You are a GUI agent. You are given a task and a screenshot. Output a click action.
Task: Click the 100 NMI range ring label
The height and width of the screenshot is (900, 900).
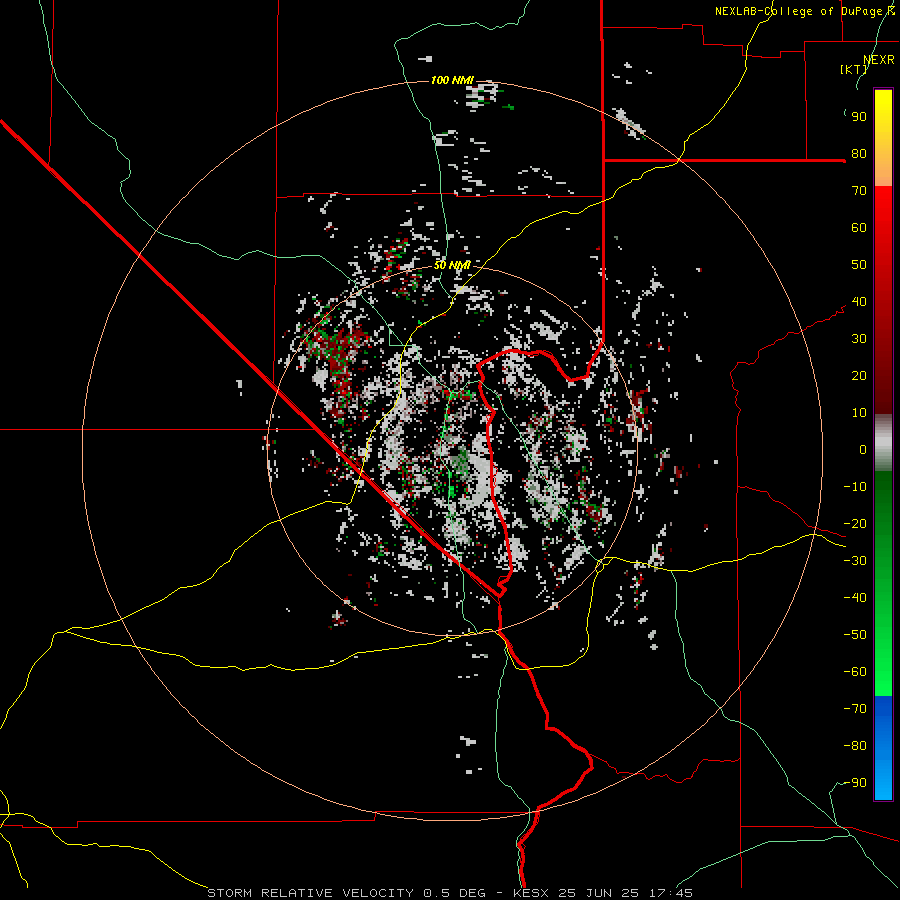452,80
